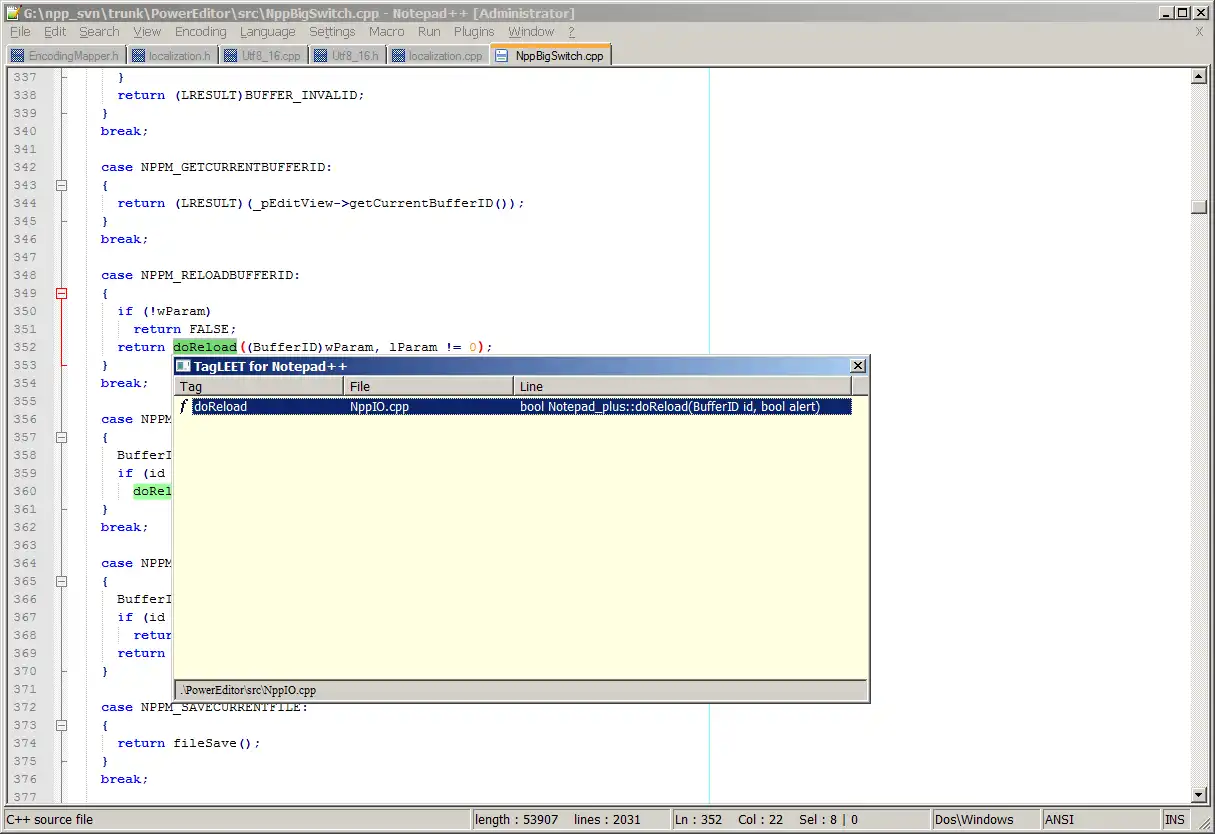The image size is (1215, 834).
Task: Collapse the red fold block at line 349
Action: pyautogui.click(x=61, y=293)
